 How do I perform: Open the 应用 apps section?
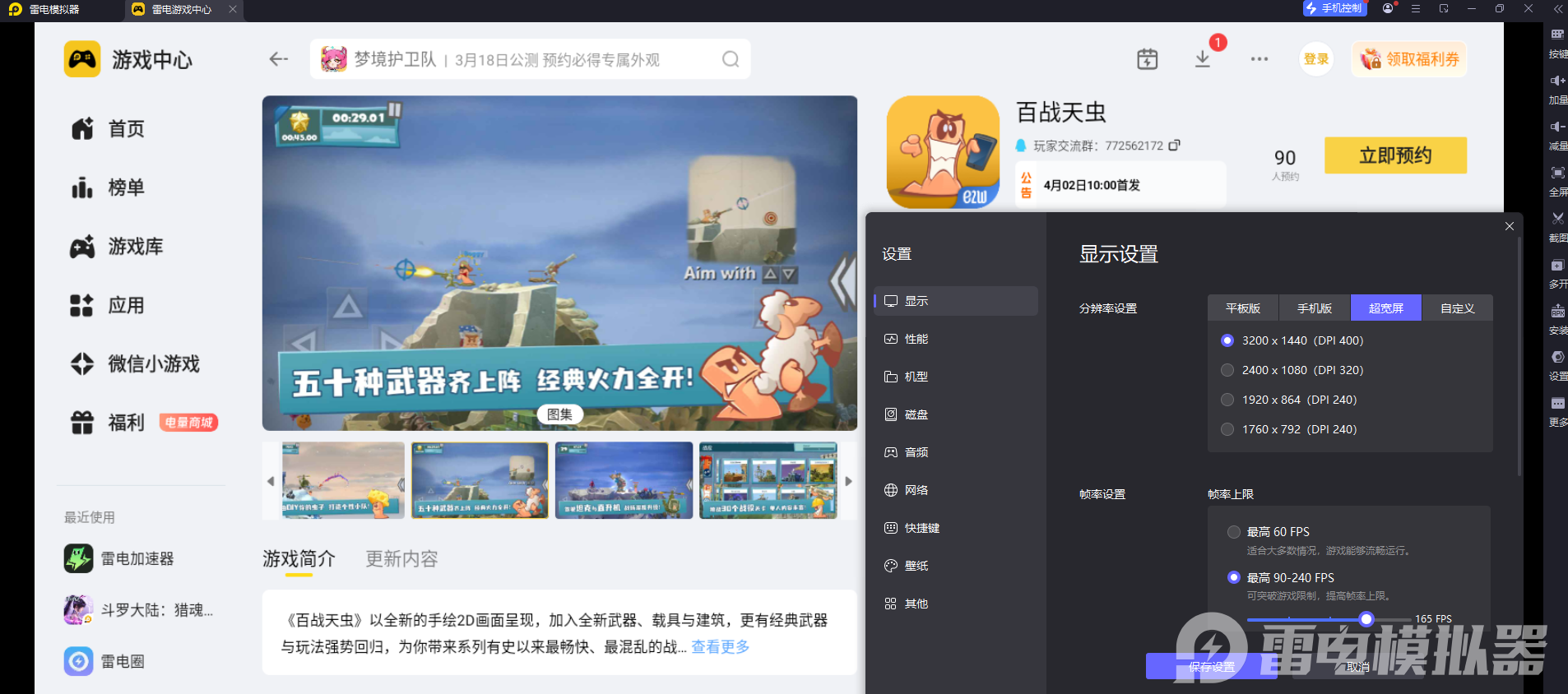[x=109, y=306]
